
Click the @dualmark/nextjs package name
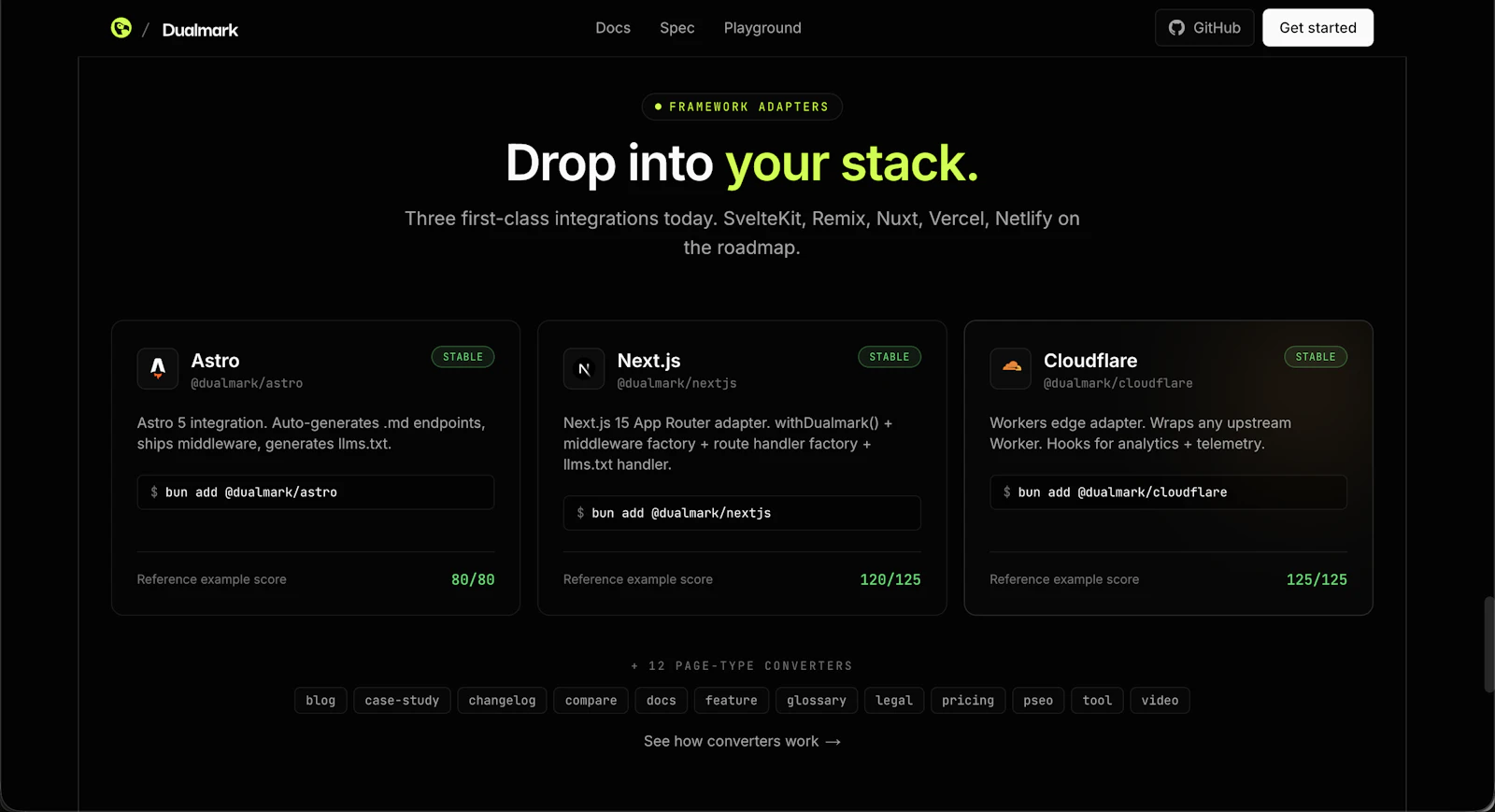tap(676, 383)
